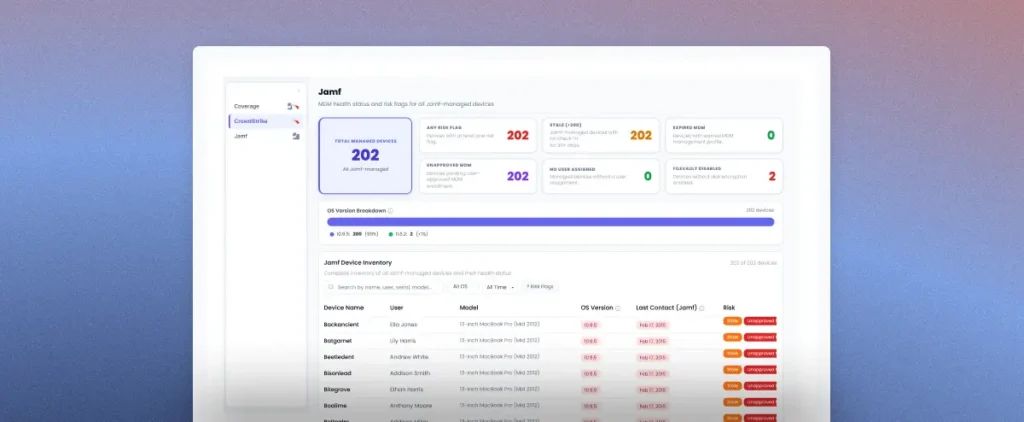The height and width of the screenshot is (422, 1024).
Task: Open the Beetledent device row
Action: 550,357
